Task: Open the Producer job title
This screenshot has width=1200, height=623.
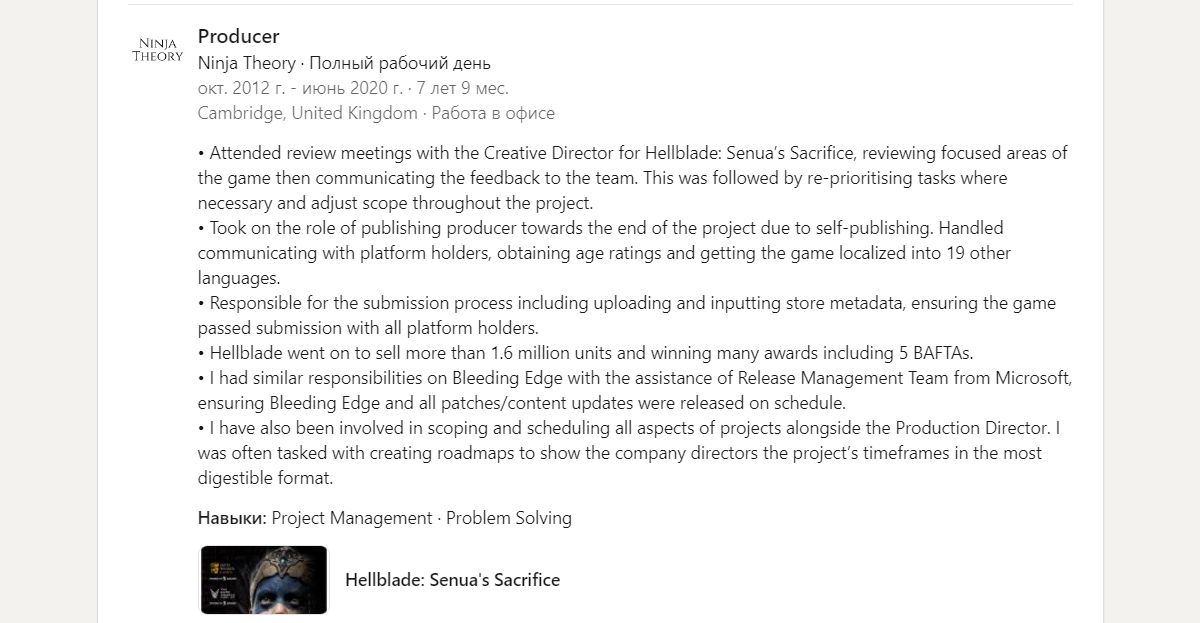Action: (x=238, y=37)
